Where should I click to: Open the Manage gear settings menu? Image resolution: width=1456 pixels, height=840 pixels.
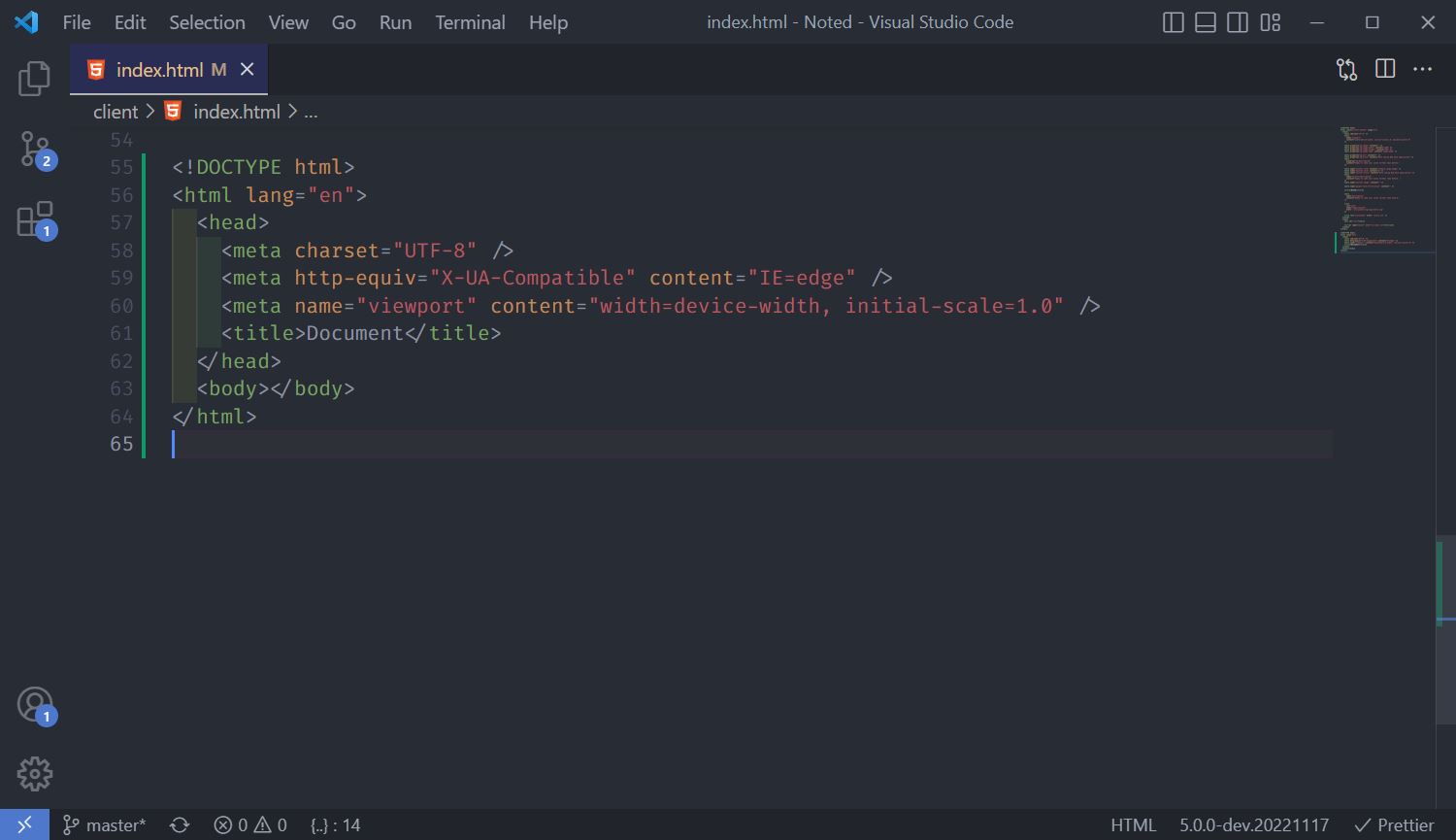click(x=34, y=774)
